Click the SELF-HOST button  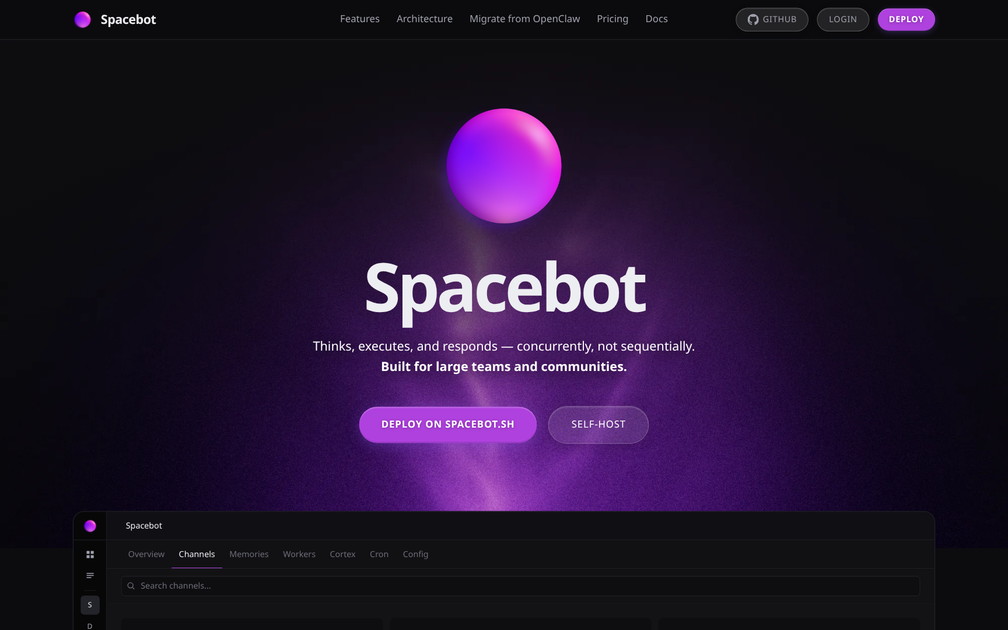click(598, 424)
